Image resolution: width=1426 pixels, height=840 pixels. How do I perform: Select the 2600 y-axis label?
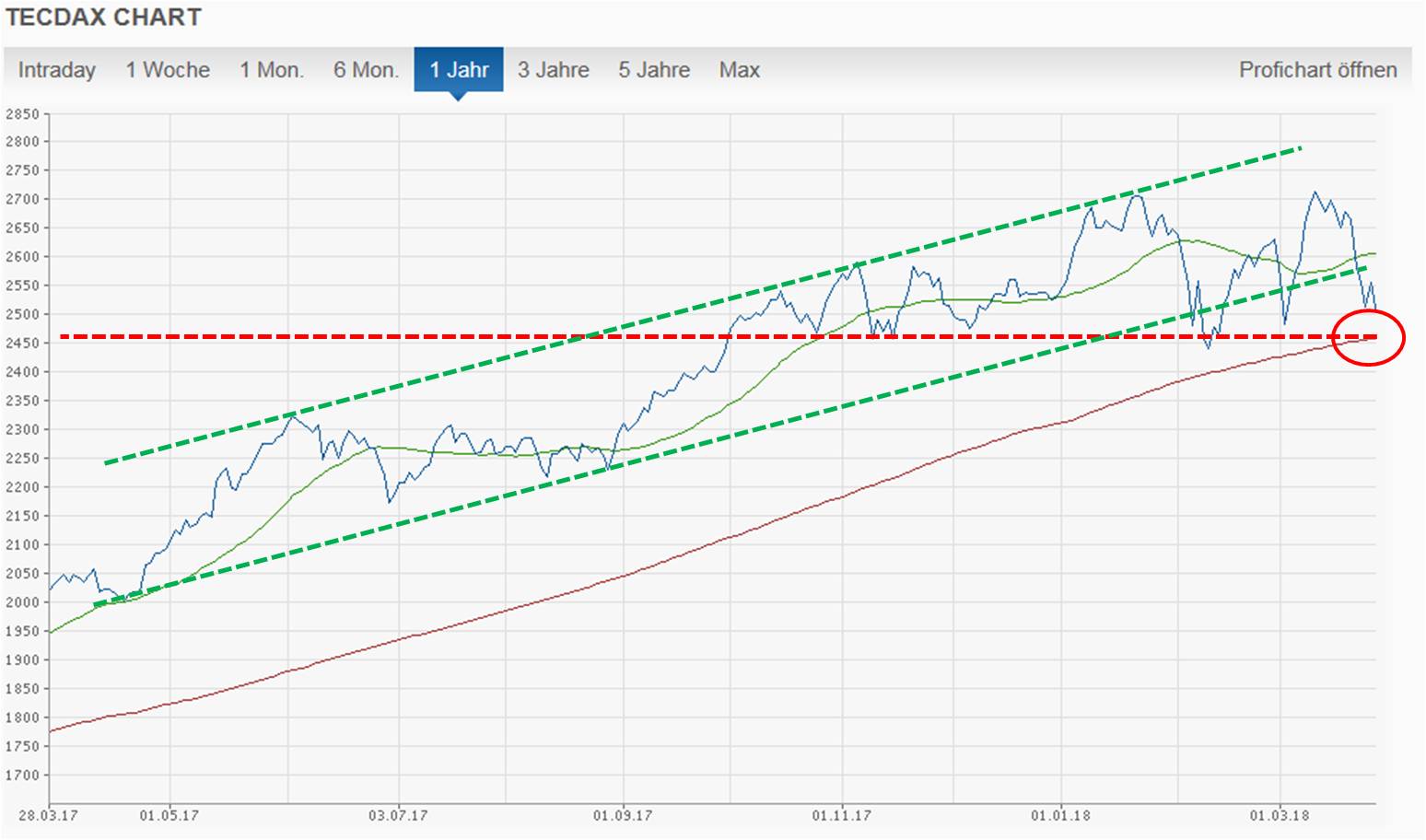click(x=22, y=257)
